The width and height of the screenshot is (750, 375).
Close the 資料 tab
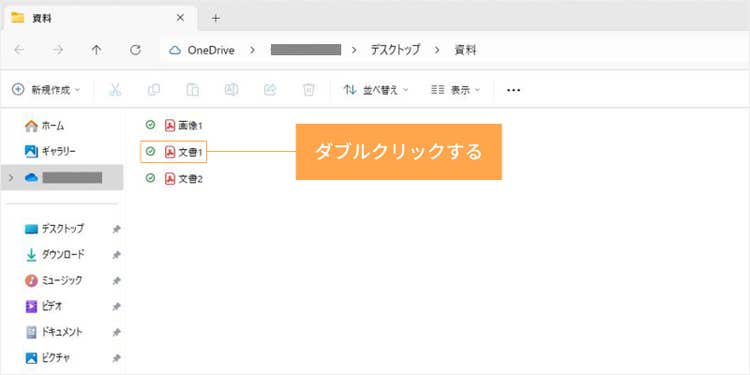click(180, 18)
